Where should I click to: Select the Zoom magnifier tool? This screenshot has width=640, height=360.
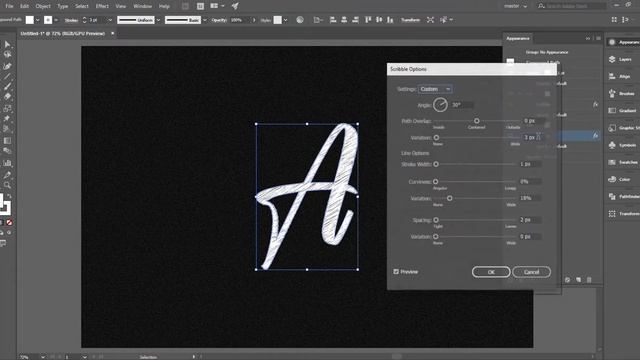(x=7, y=185)
